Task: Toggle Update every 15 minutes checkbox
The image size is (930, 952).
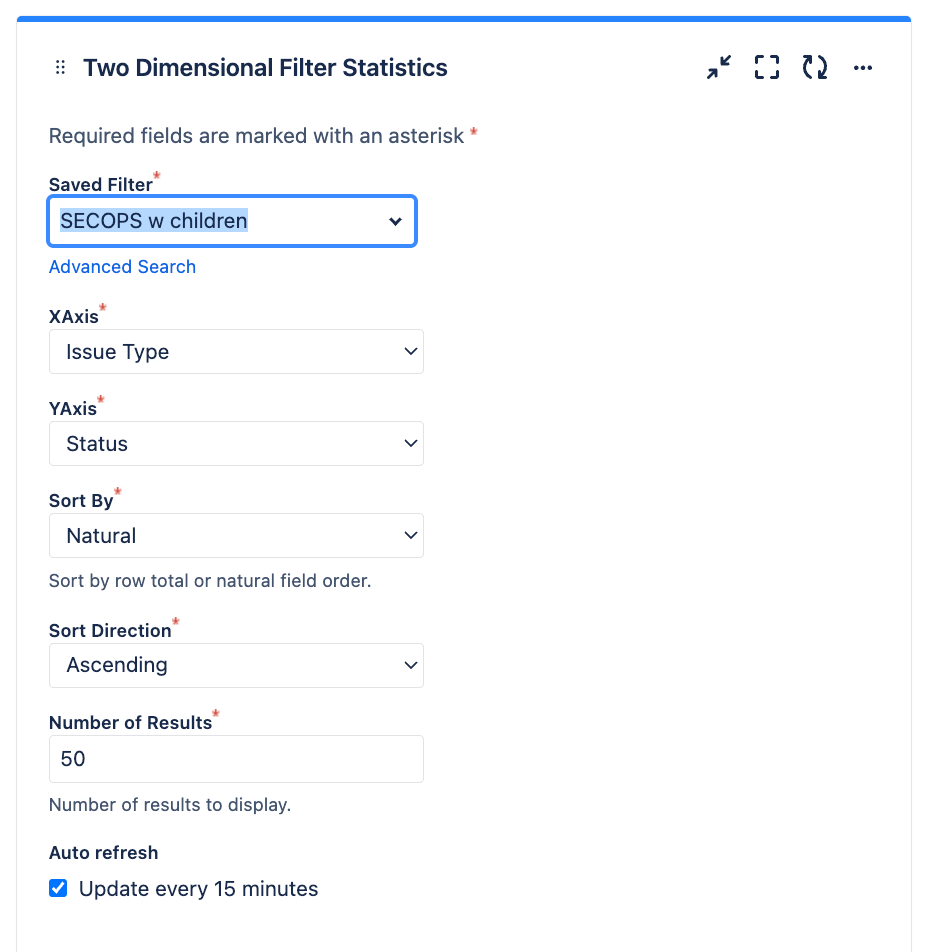Action: point(58,888)
